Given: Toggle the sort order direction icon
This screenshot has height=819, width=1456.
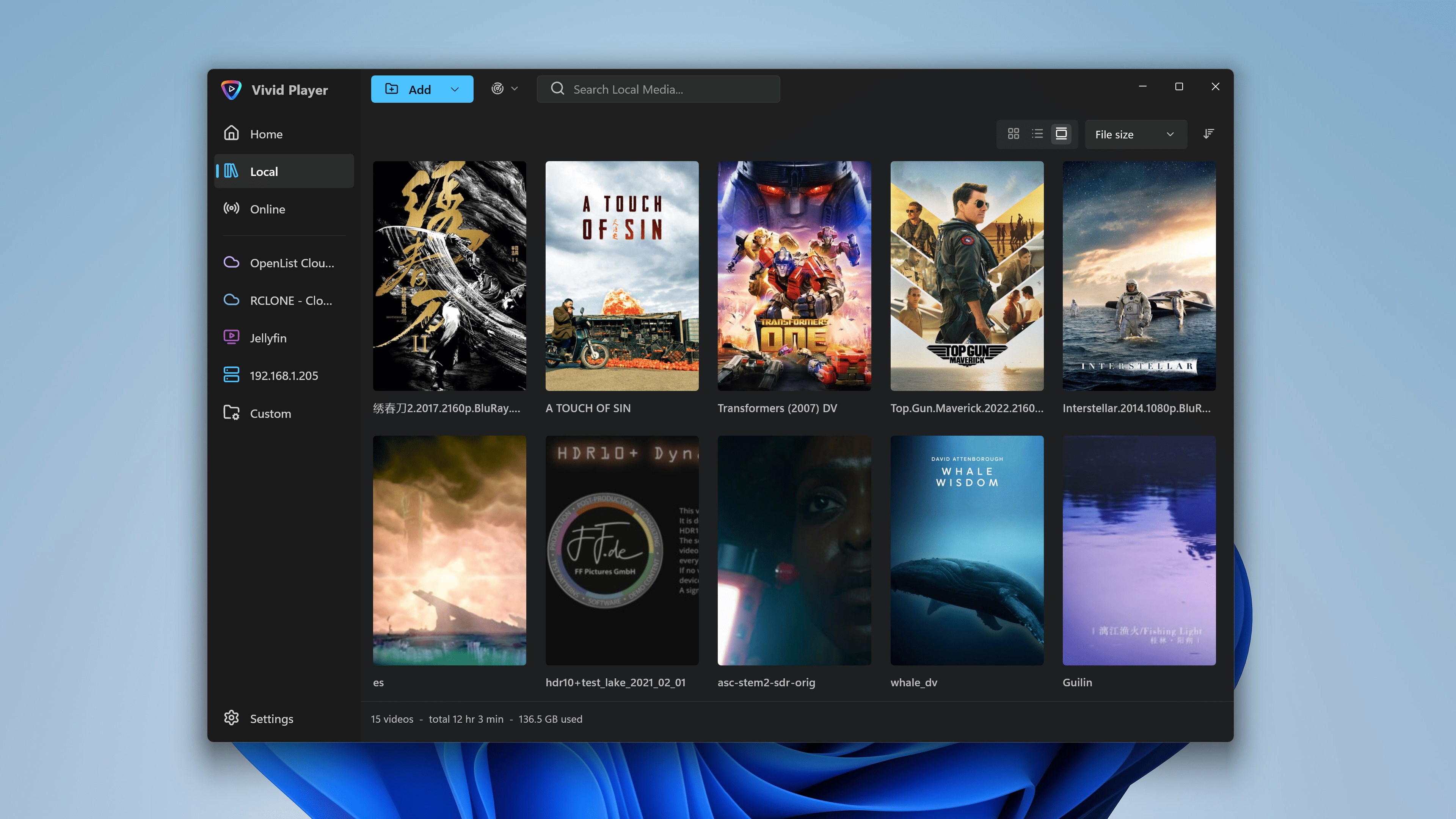Looking at the screenshot, I should point(1208,134).
